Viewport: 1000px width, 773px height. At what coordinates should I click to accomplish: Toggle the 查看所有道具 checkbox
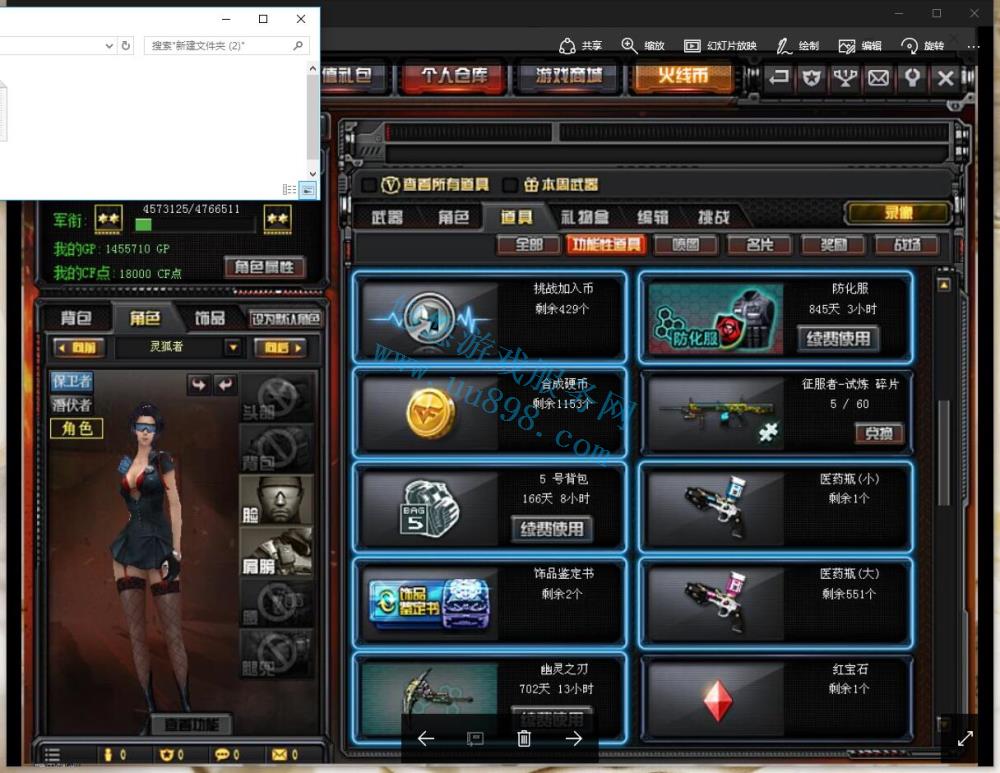[369, 185]
